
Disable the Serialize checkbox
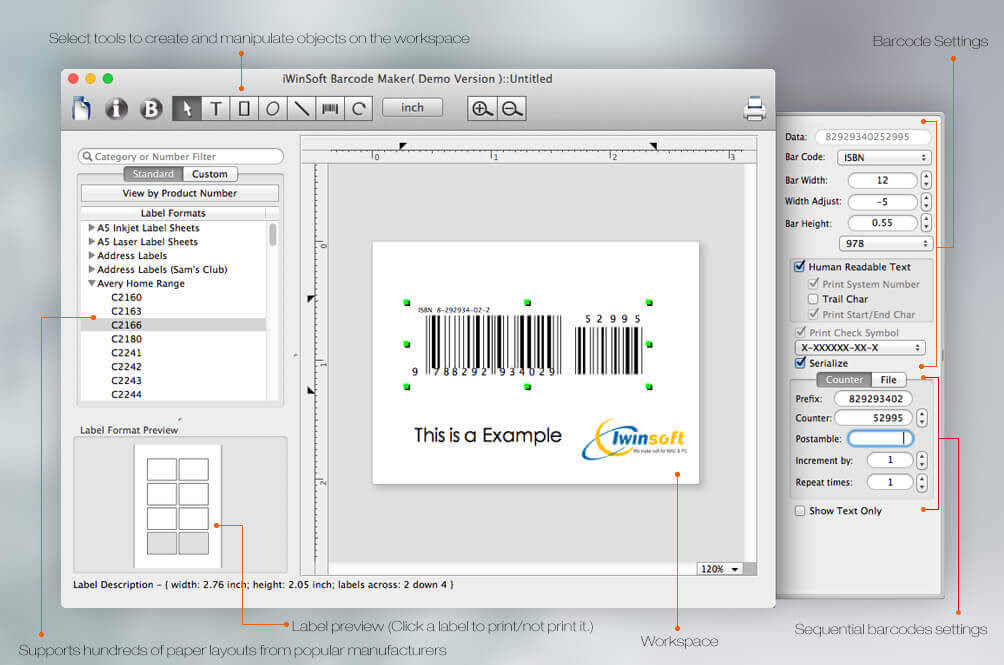[x=800, y=363]
